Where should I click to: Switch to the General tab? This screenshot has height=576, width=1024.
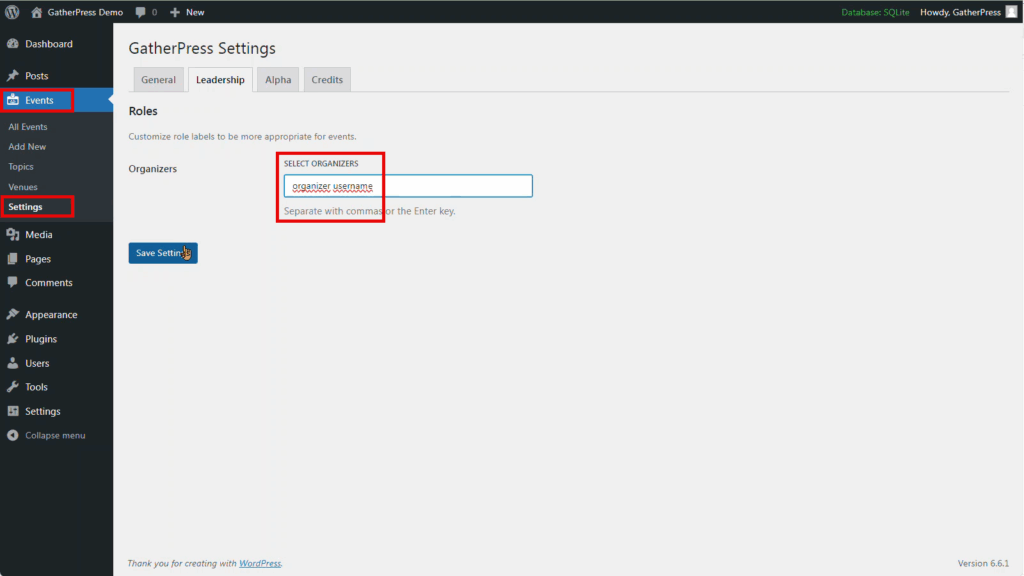click(x=158, y=80)
